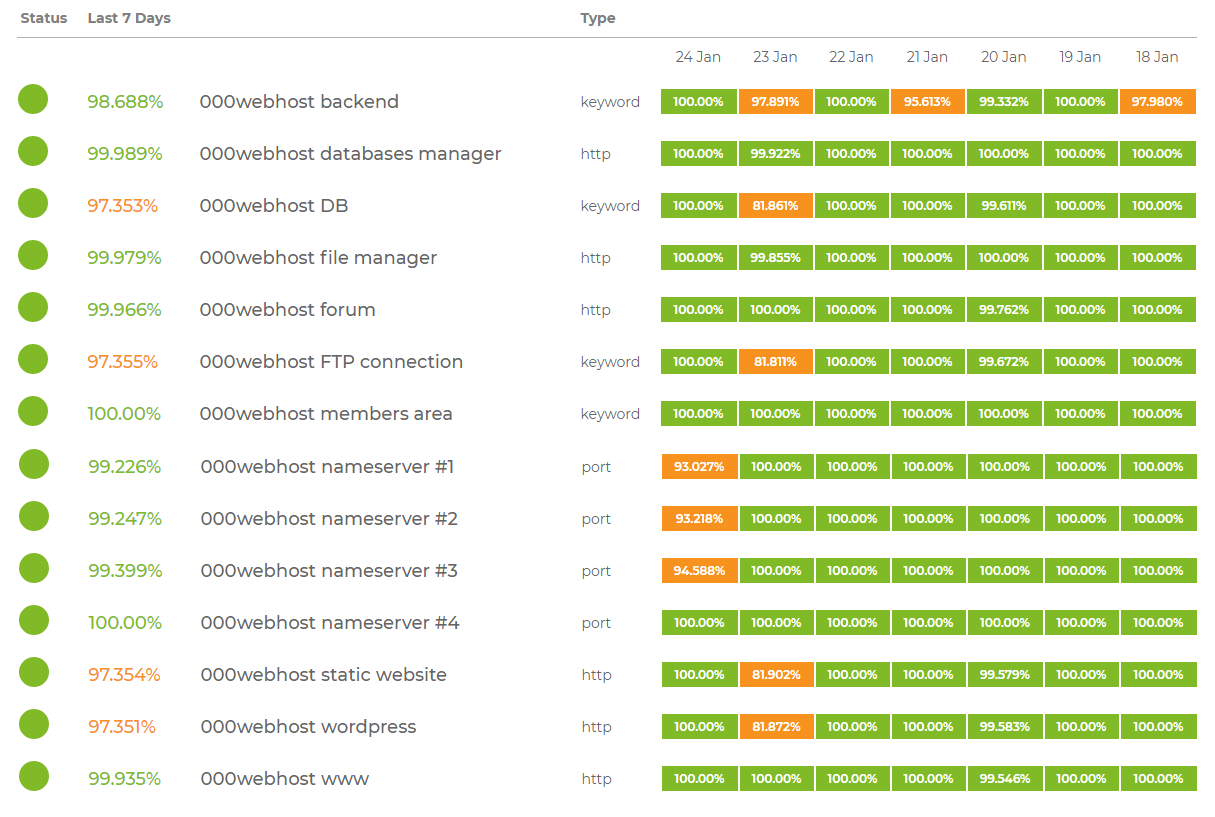Viewport: 1215px width, 817px height.
Task: Click the 99.399% uptime for nameserver #3
Action: coord(125,571)
